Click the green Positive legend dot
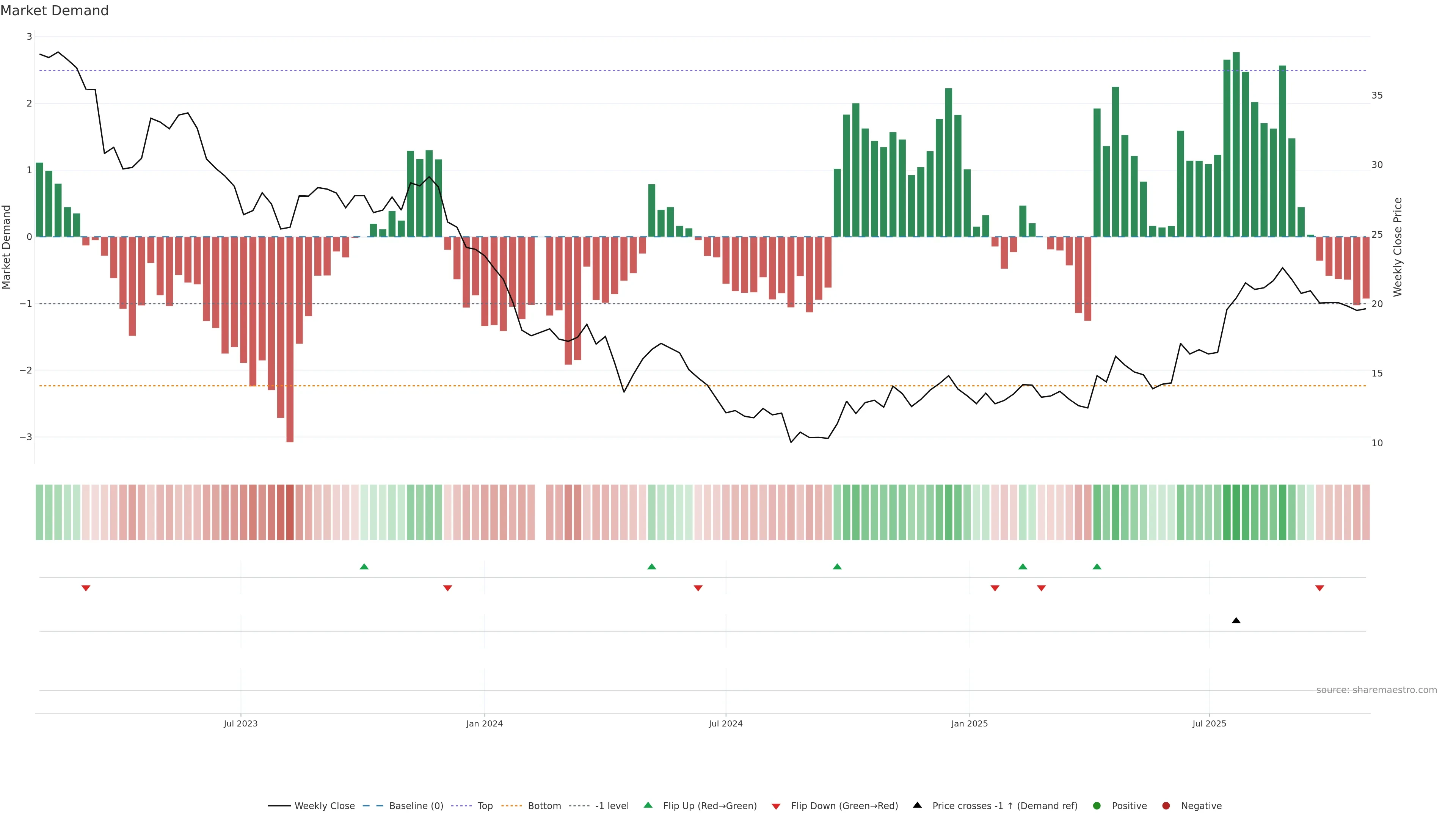The width and height of the screenshot is (1456, 819). point(1097,805)
